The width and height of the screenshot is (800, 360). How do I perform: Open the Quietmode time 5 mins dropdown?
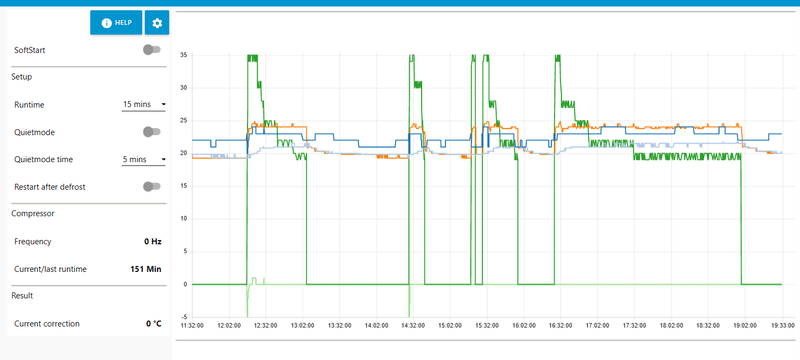pyautogui.click(x=144, y=160)
